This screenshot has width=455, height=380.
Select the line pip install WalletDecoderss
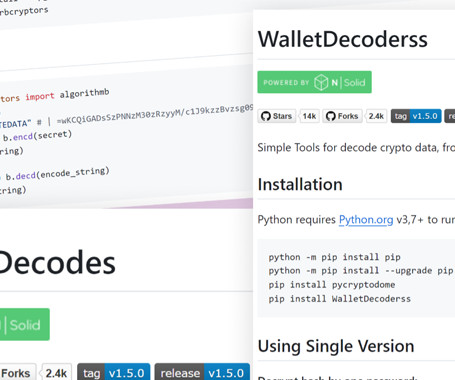point(340,299)
